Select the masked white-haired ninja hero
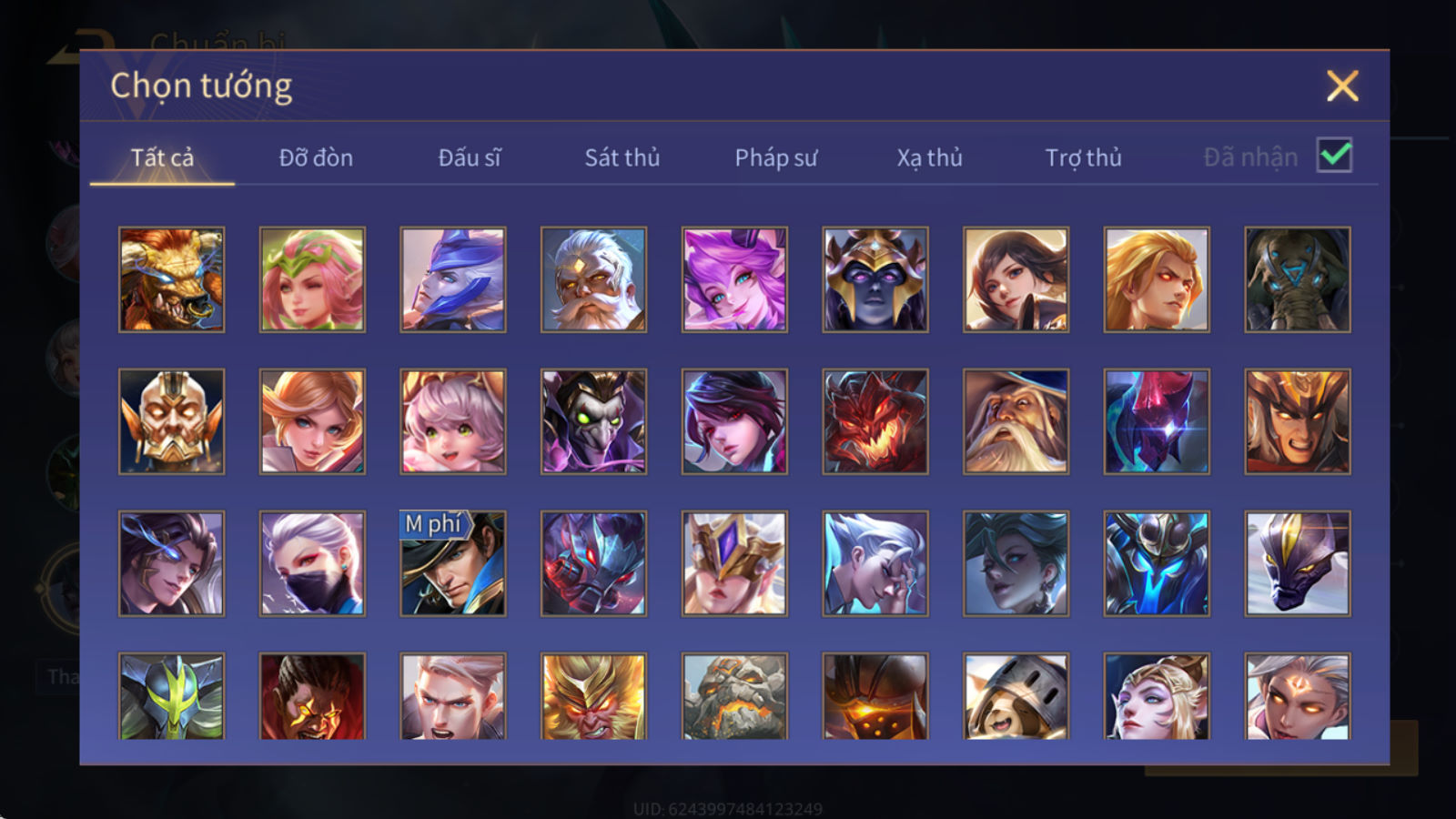The image size is (1456, 819). pyautogui.click(x=312, y=563)
